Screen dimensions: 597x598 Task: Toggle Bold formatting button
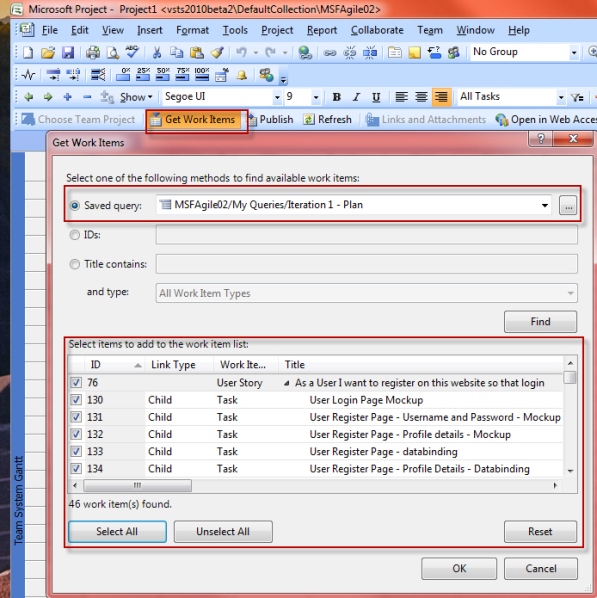336,97
